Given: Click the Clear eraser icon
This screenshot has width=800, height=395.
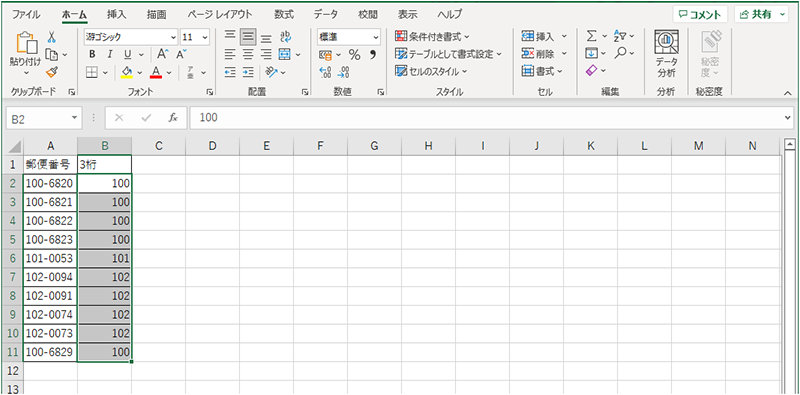Looking at the screenshot, I should (592, 71).
